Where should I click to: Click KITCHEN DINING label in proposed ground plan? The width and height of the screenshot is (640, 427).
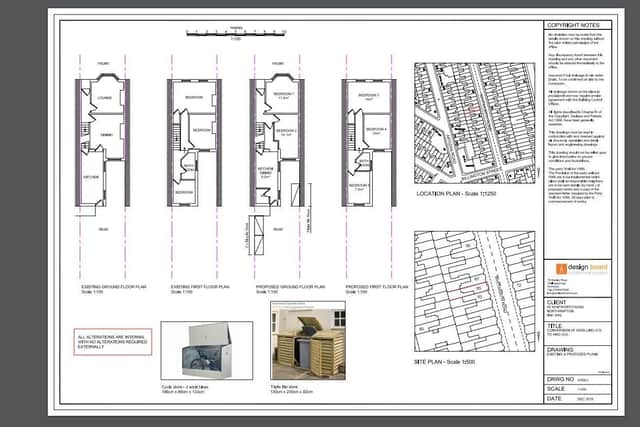point(265,171)
